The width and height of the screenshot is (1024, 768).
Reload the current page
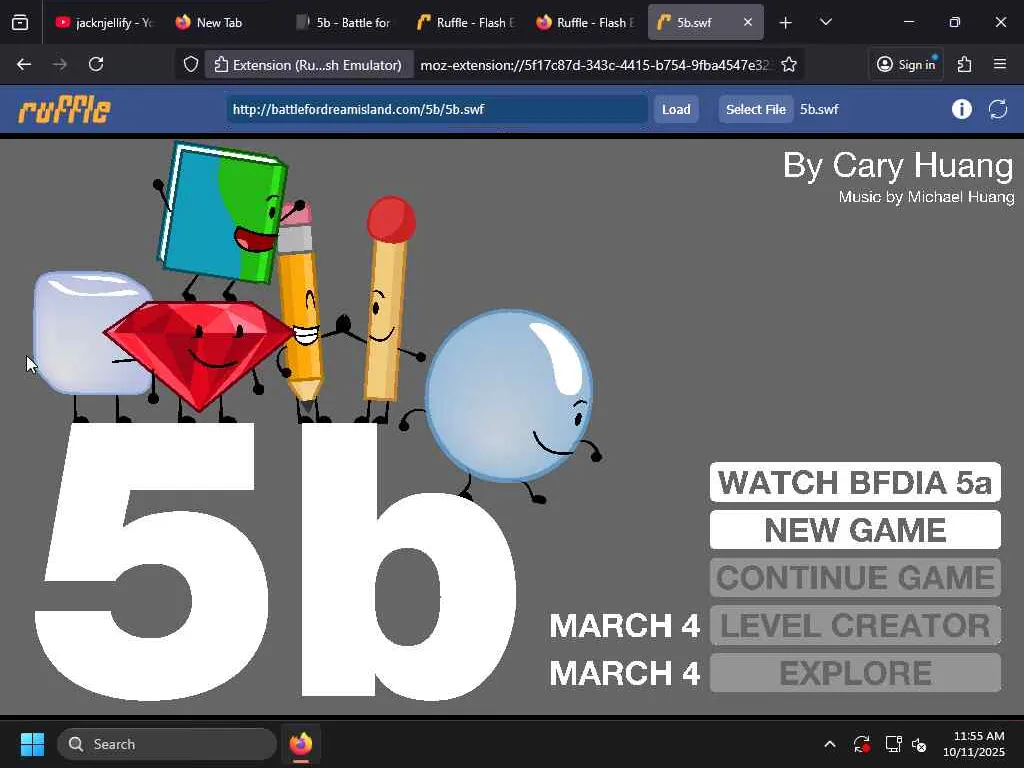tap(96, 64)
